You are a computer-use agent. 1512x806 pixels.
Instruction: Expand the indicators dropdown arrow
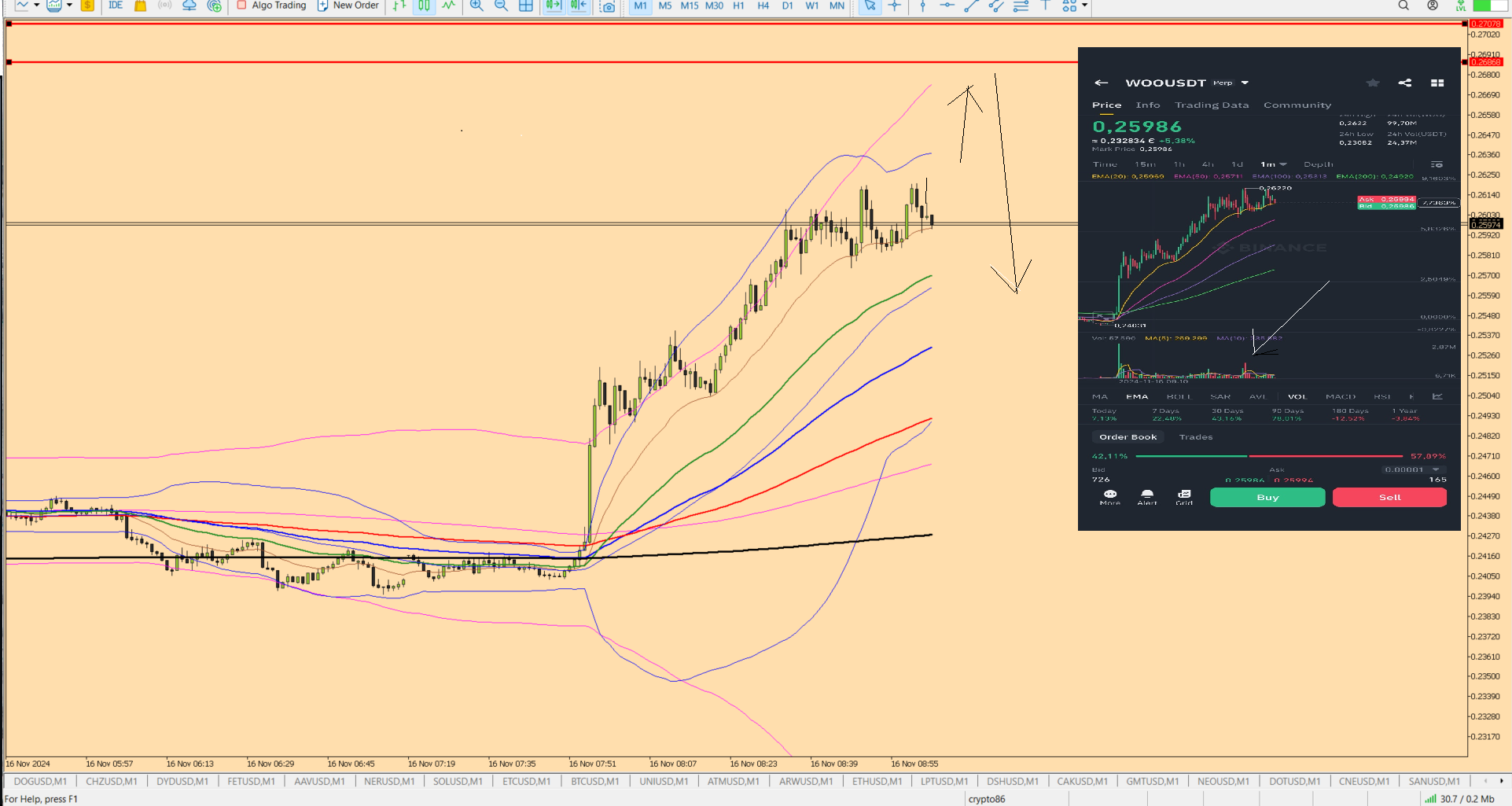(x=69, y=6)
